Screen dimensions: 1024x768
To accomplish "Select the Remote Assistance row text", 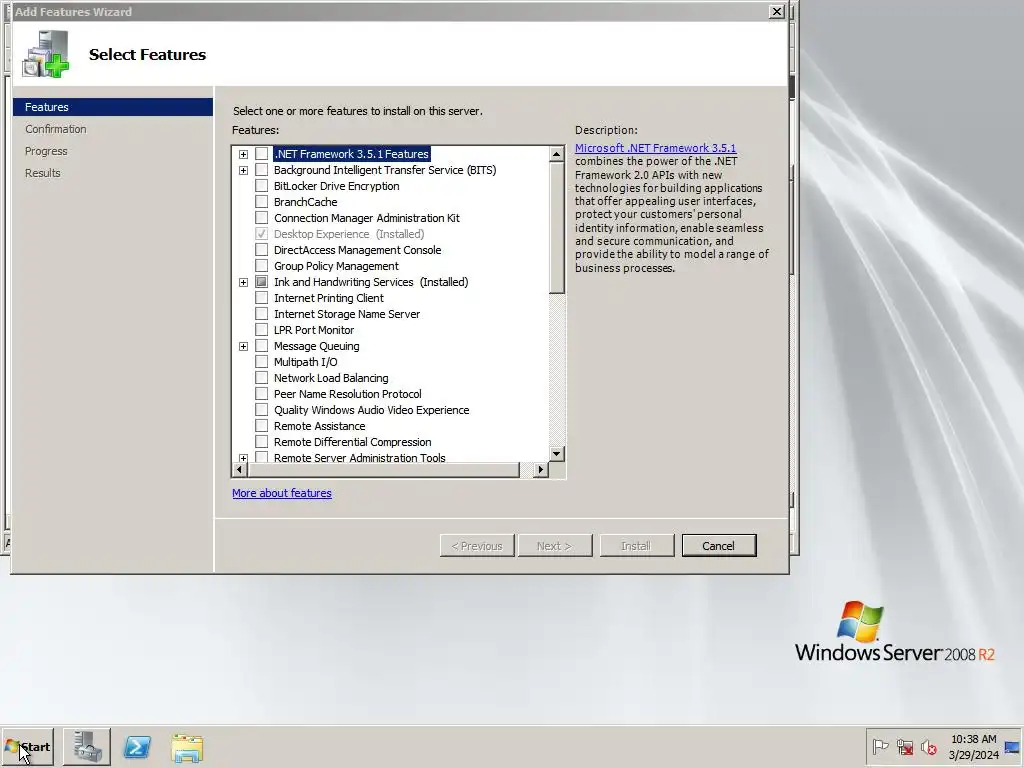I will pos(319,426).
